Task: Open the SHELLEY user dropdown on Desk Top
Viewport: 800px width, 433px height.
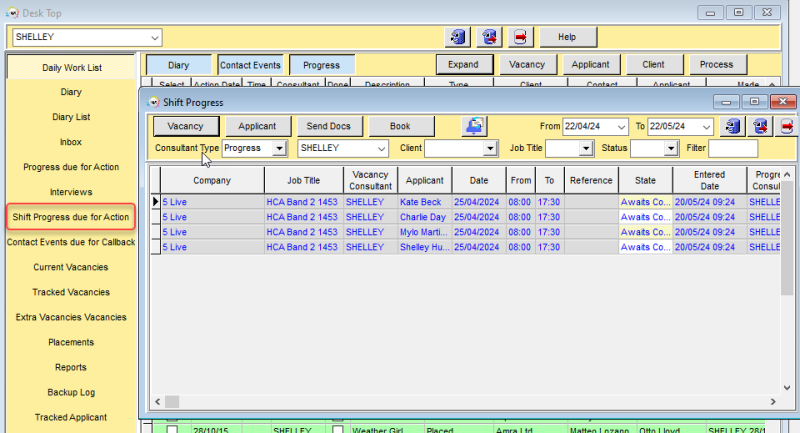Action: (155, 37)
